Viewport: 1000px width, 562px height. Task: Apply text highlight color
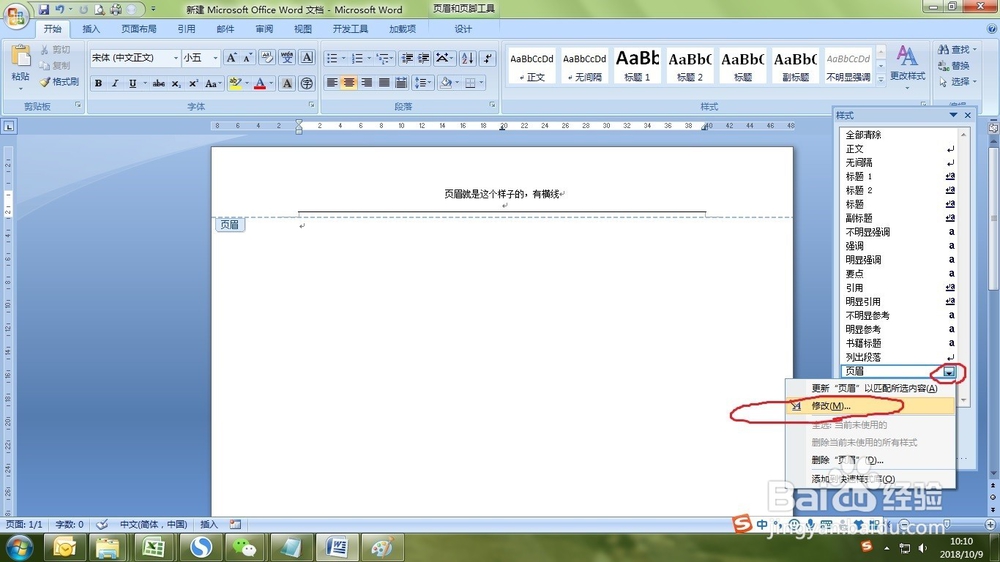click(x=235, y=84)
